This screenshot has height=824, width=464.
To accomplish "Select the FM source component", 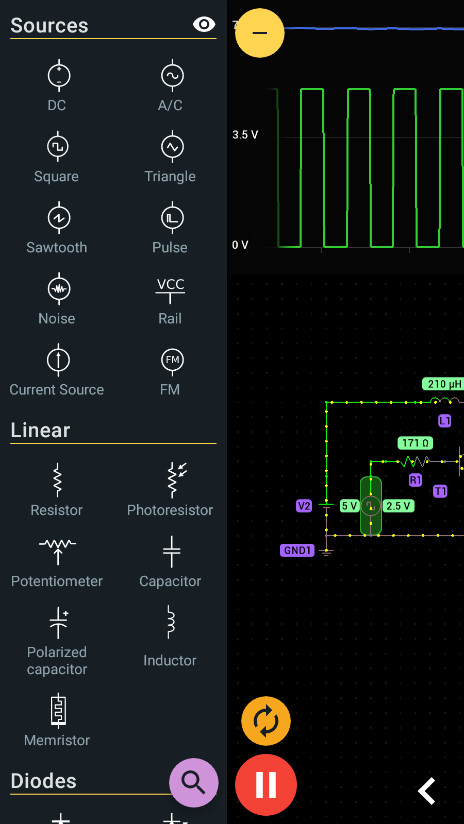I will (x=171, y=370).
